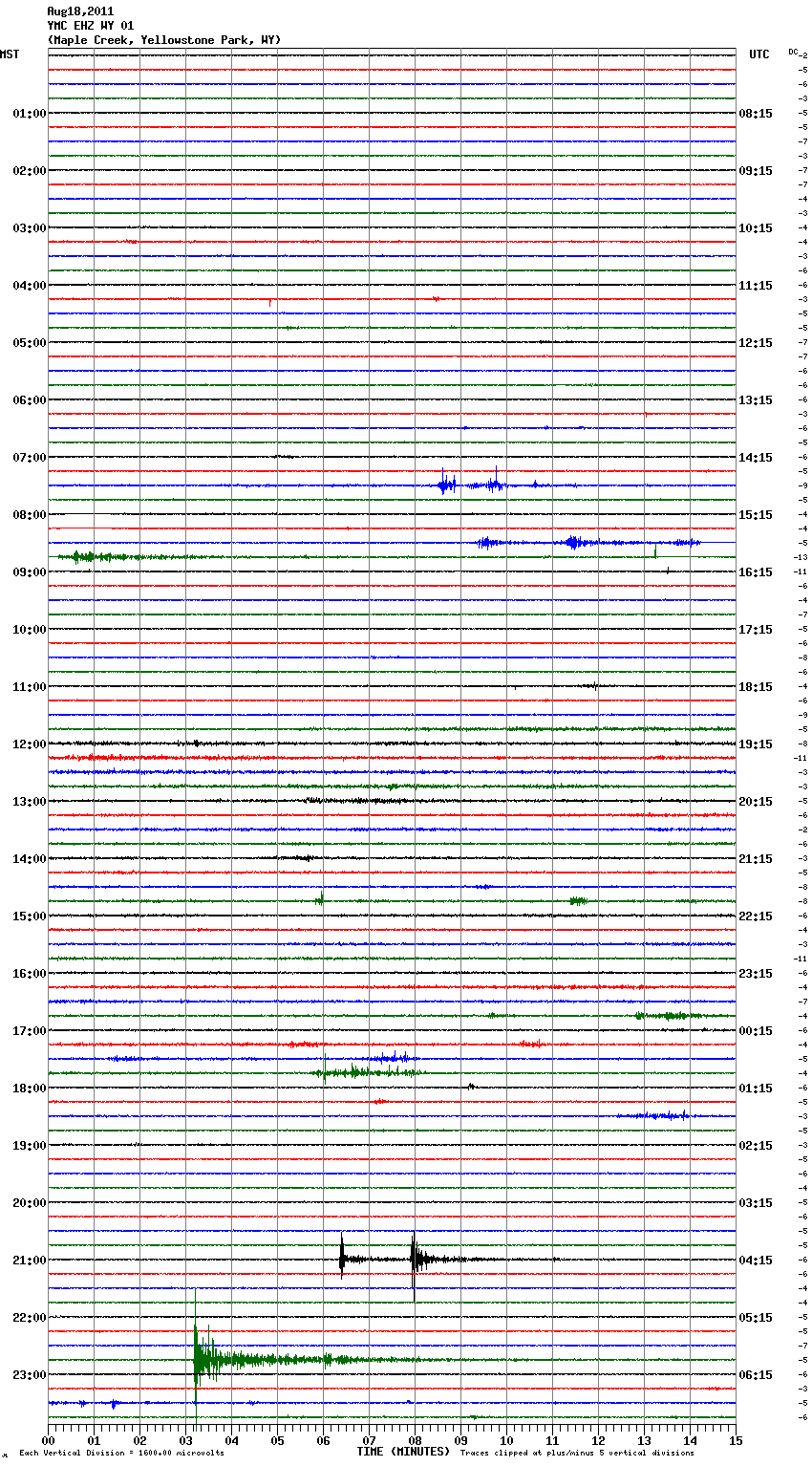Click the 20:15 UTC time label

point(756,802)
